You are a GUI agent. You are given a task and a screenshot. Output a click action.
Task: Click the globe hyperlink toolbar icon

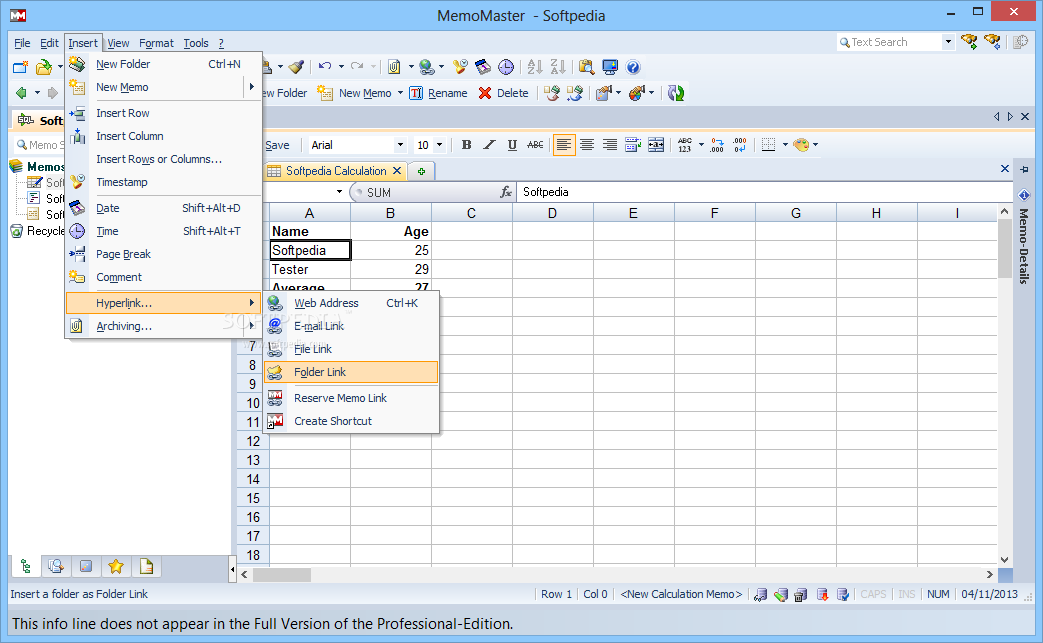(427, 66)
